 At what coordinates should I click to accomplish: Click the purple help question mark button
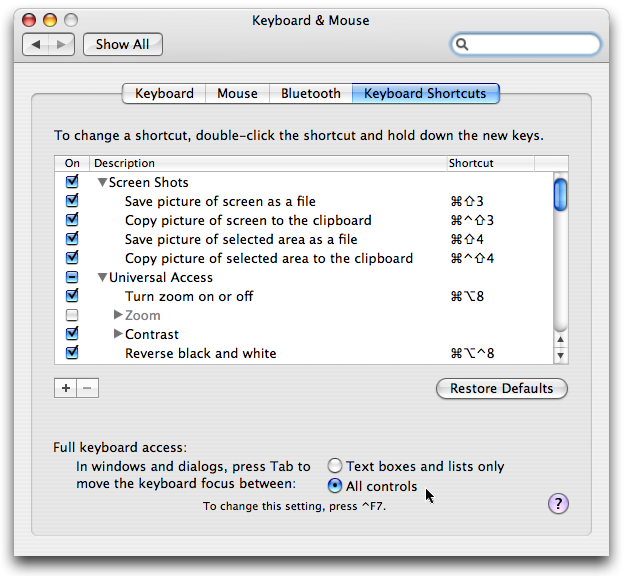click(559, 503)
